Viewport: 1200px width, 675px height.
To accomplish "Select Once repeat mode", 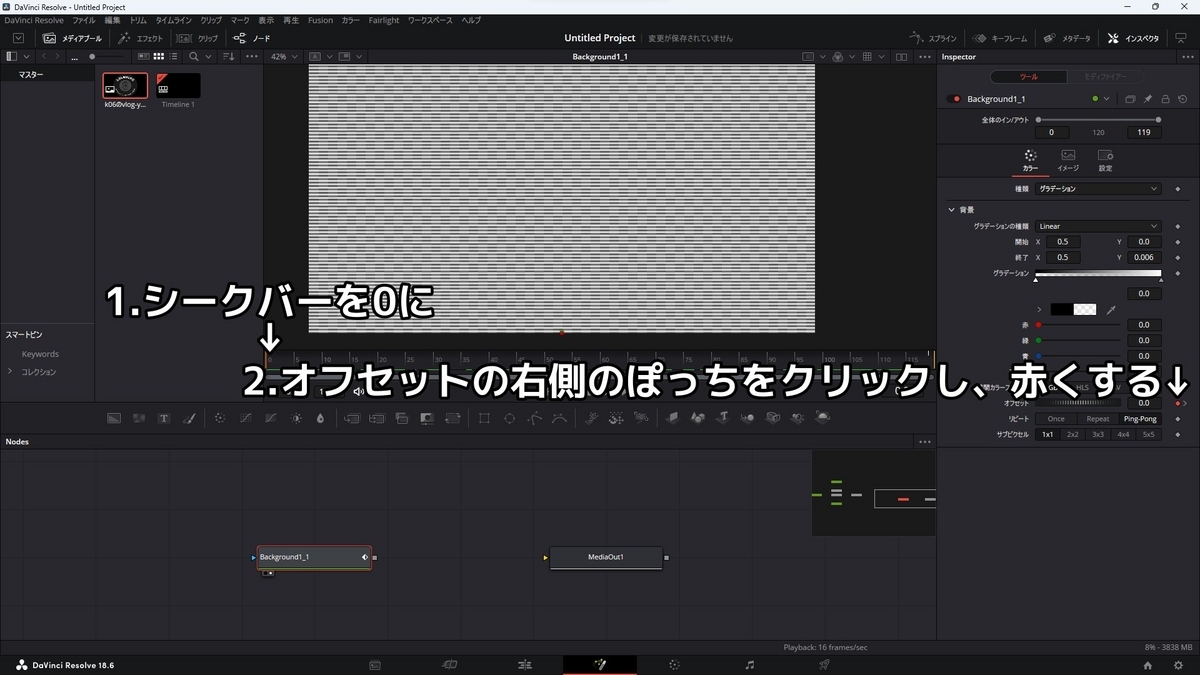I will point(1056,419).
